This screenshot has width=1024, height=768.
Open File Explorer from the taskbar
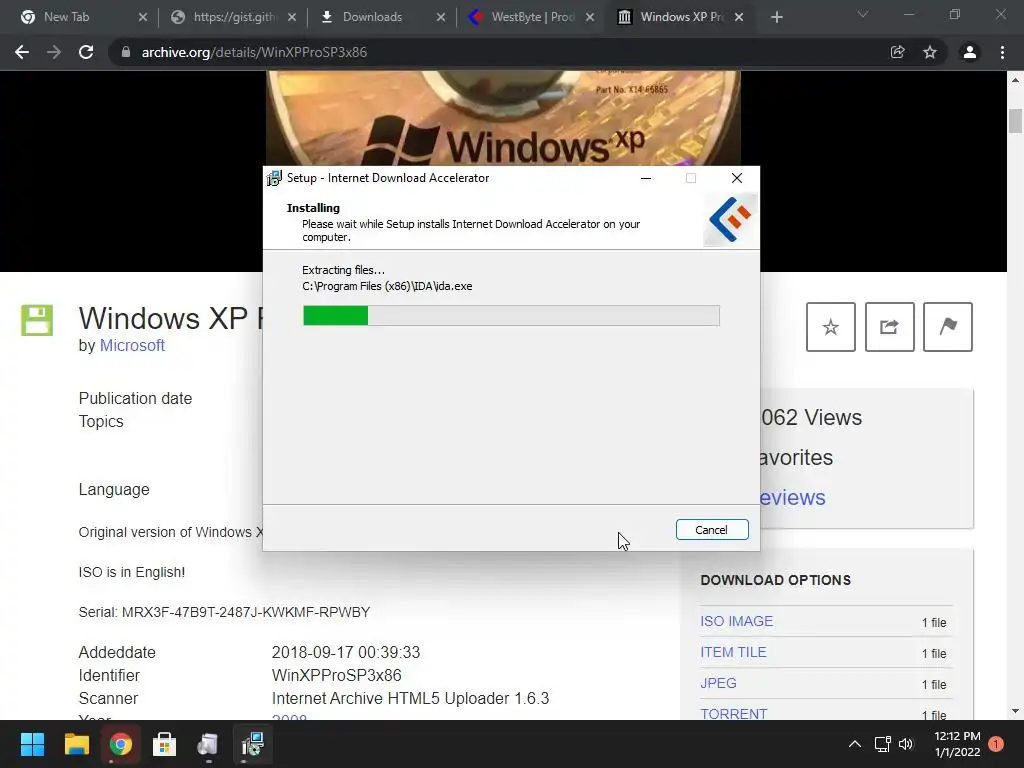(x=76, y=744)
